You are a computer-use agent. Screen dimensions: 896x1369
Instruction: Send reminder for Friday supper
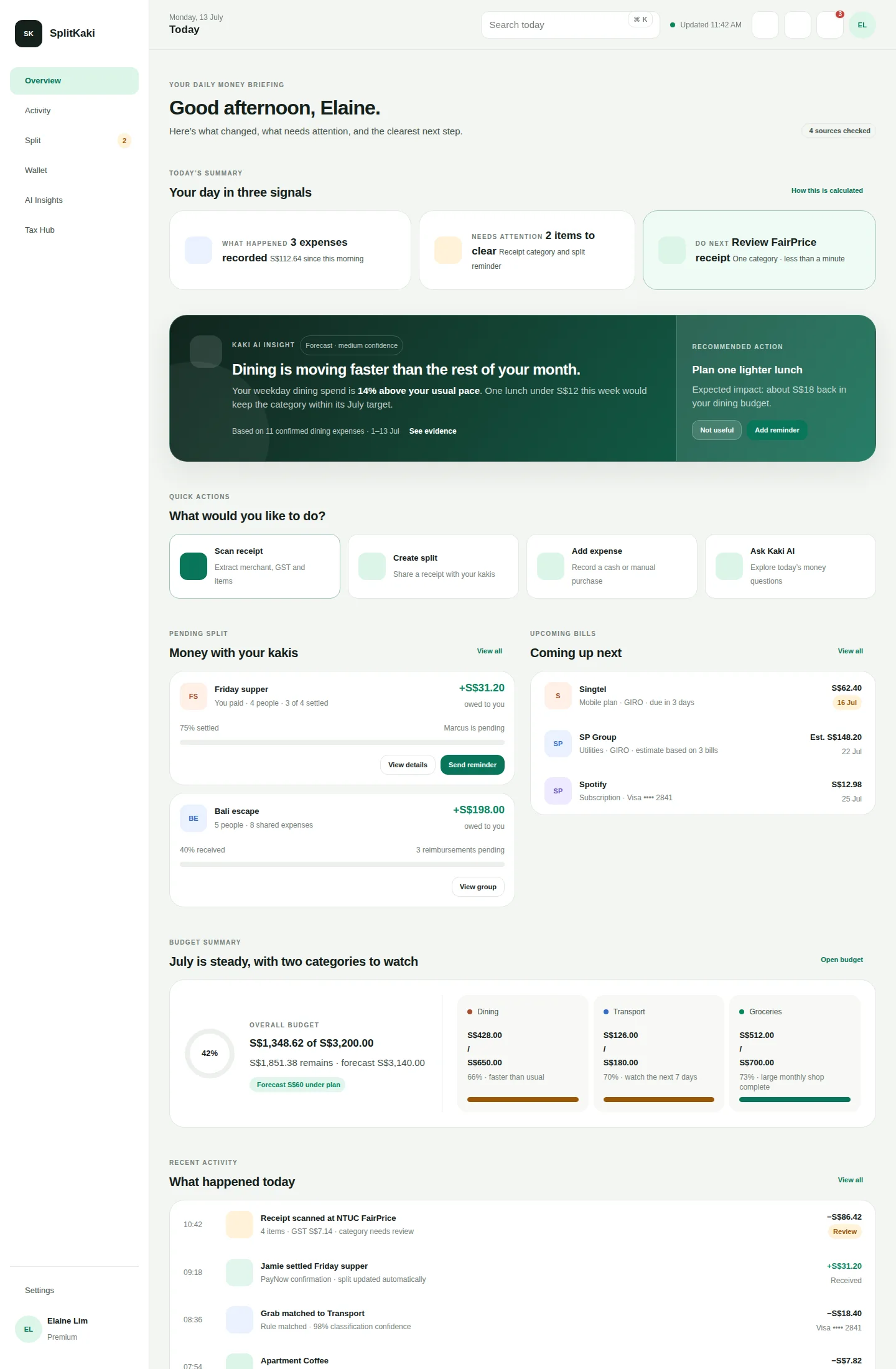pyautogui.click(x=472, y=765)
